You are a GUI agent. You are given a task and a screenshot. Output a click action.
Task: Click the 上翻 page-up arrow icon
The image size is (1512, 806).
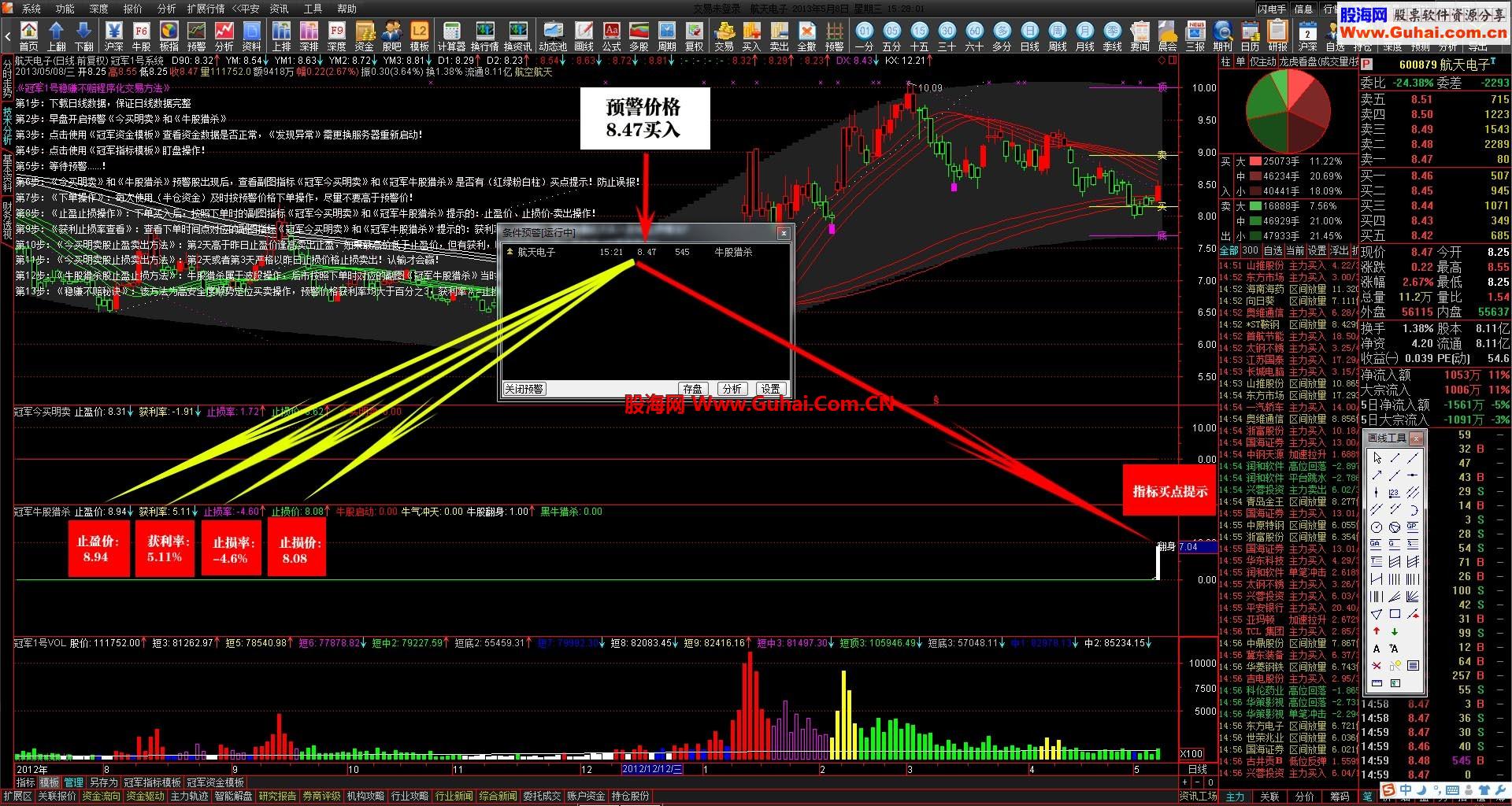coord(57,35)
